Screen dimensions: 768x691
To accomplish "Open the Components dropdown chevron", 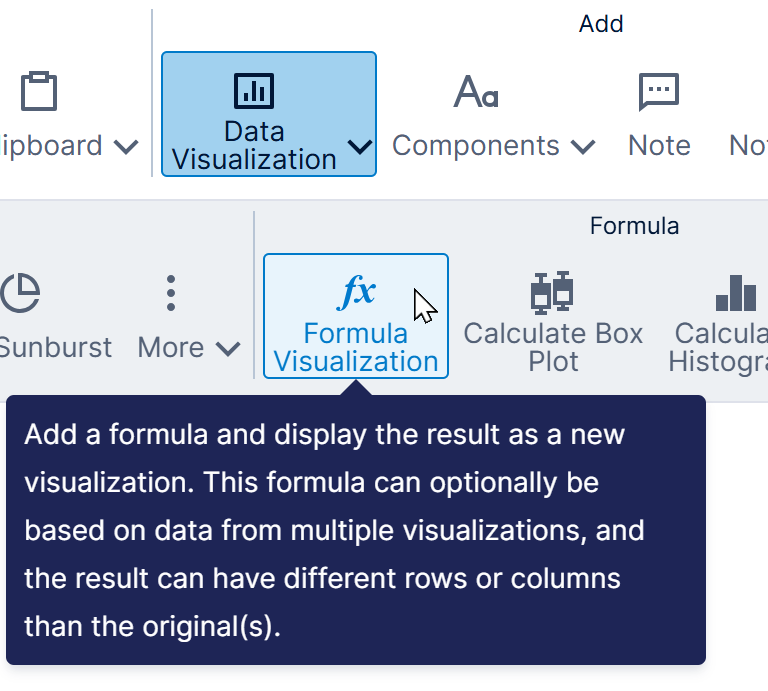I will (x=583, y=147).
